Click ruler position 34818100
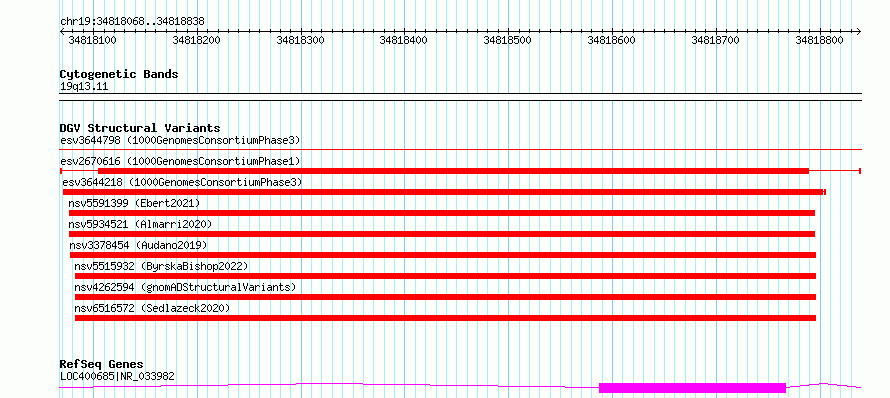Image resolution: width=890 pixels, height=398 pixels. pos(92,40)
